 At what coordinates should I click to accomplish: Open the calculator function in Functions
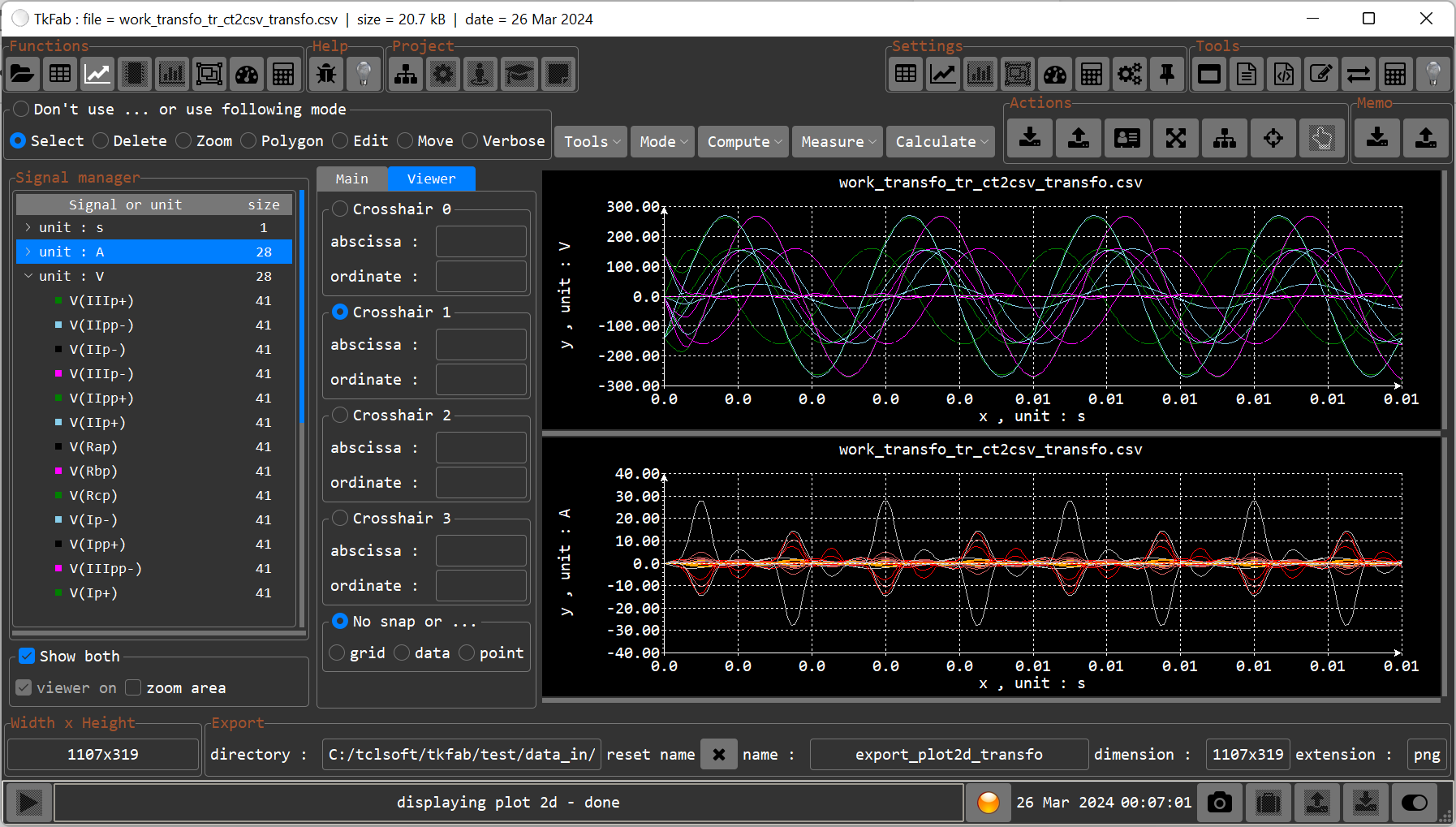283,74
